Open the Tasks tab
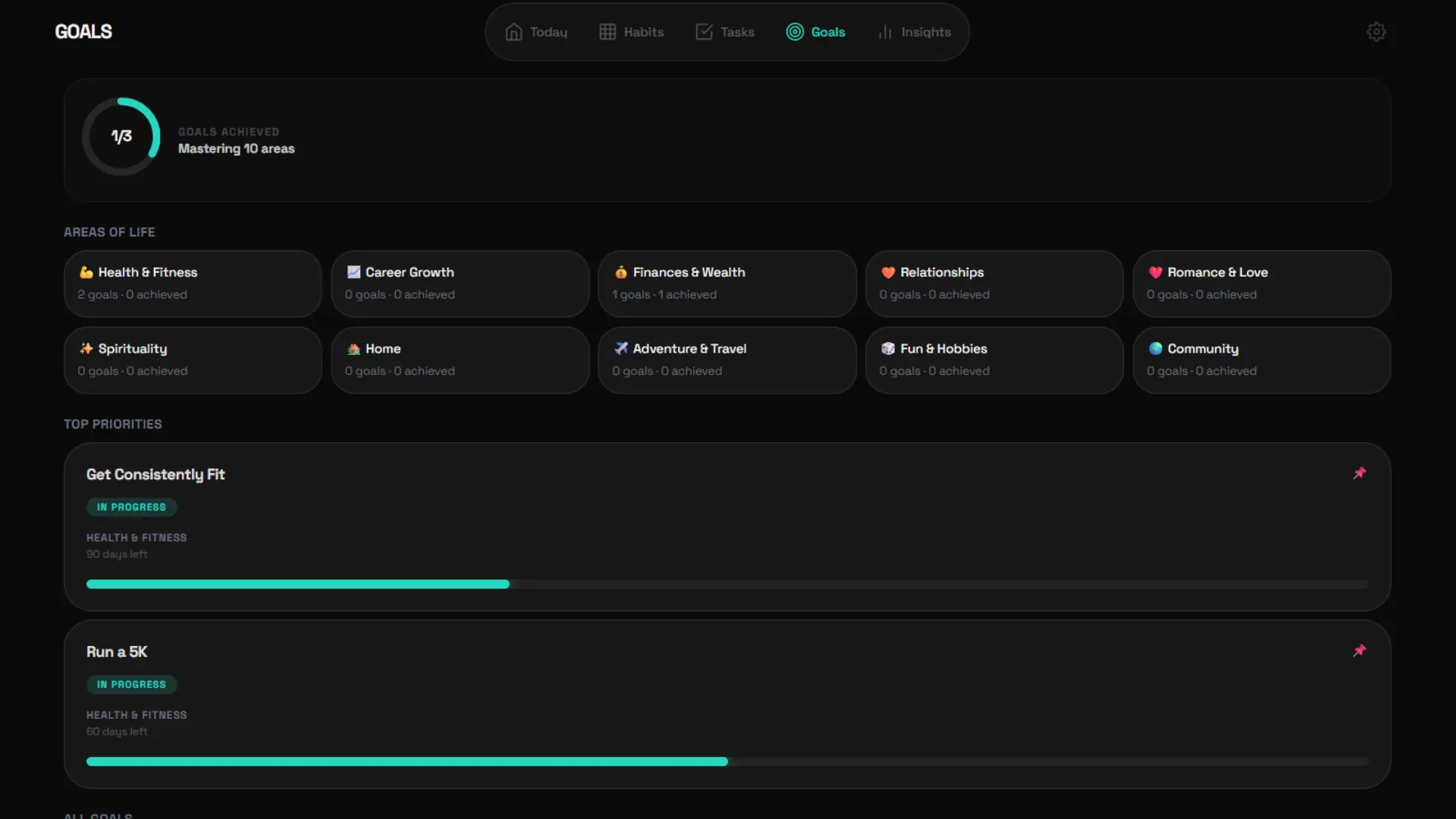This screenshot has width=1456, height=819. pos(725,32)
